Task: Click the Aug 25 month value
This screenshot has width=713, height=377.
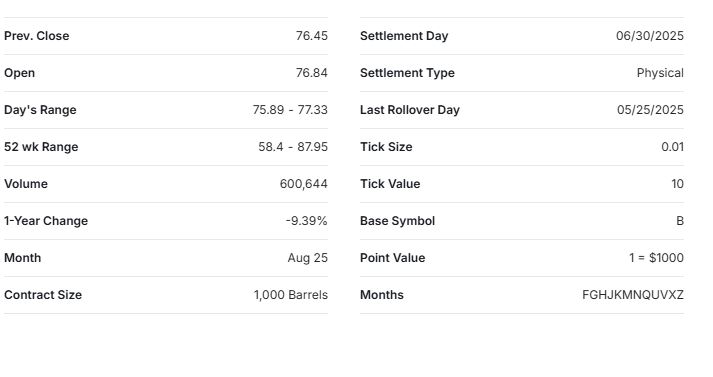Action: (307, 258)
